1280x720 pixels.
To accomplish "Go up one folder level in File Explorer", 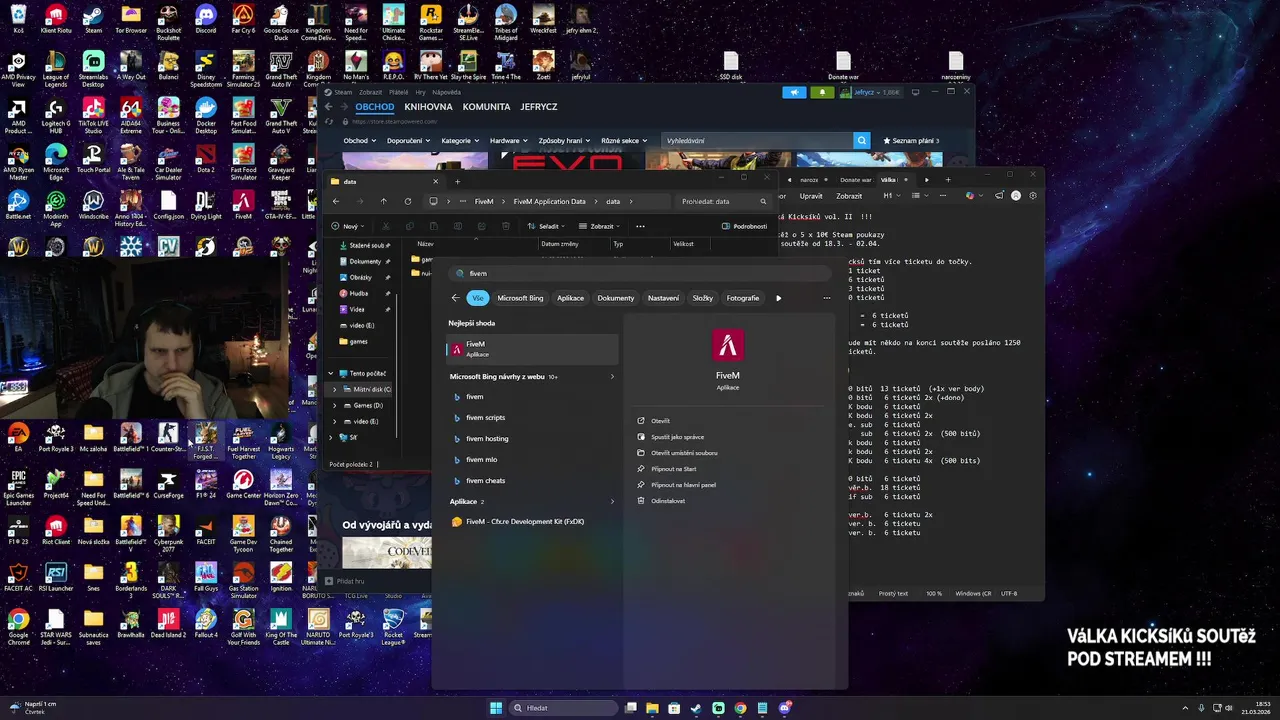I will pyautogui.click(x=383, y=201).
